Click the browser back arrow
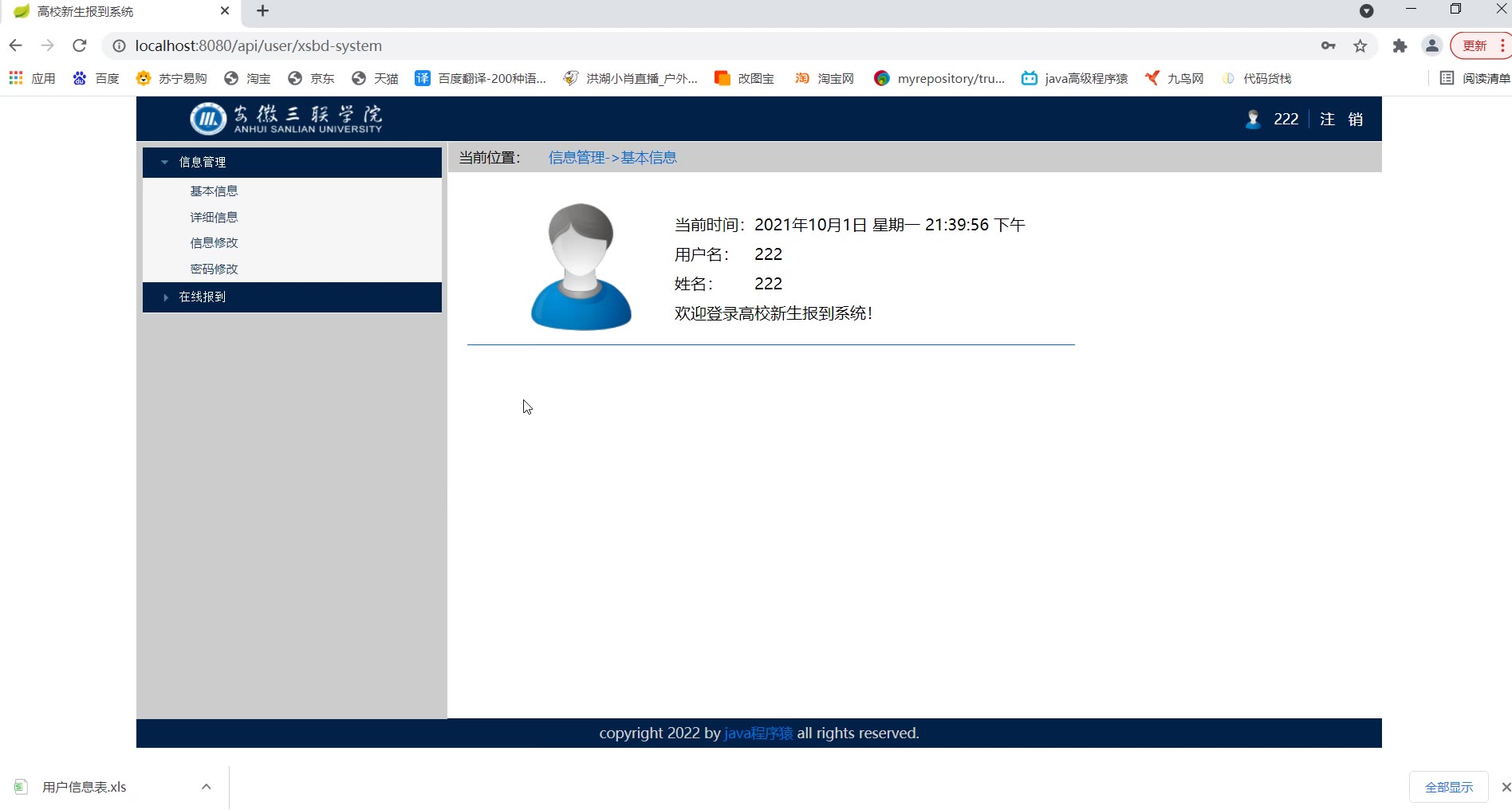Viewport: 1512px width, 810px height. (x=15, y=45)
